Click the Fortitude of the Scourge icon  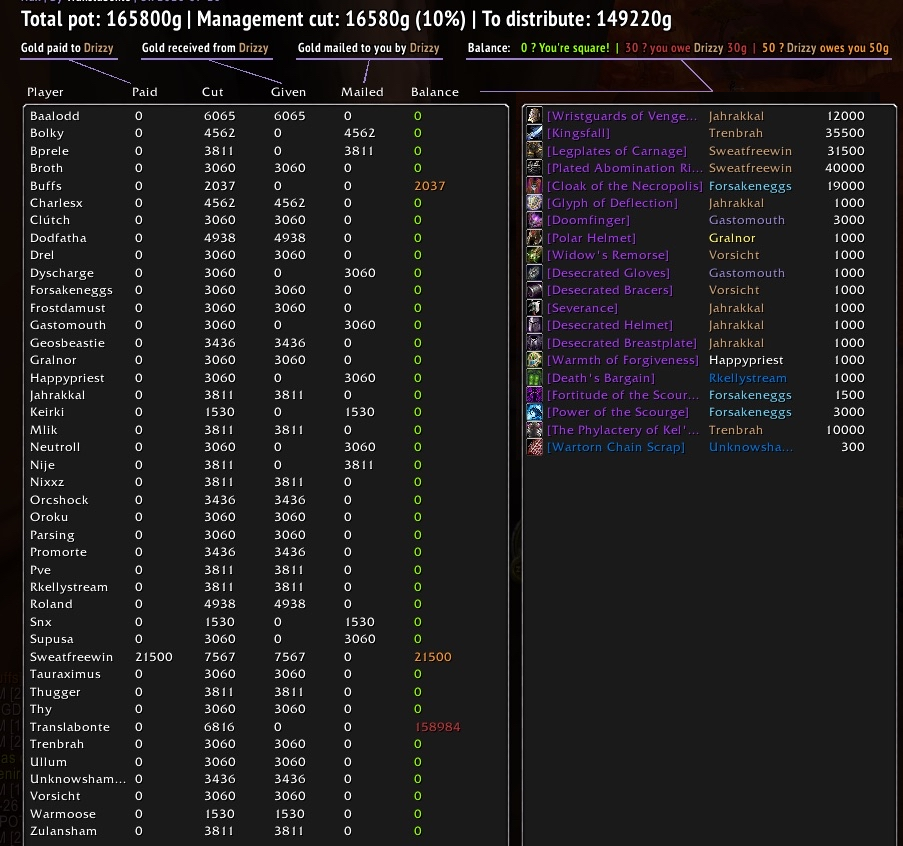(x=534, y=395)
